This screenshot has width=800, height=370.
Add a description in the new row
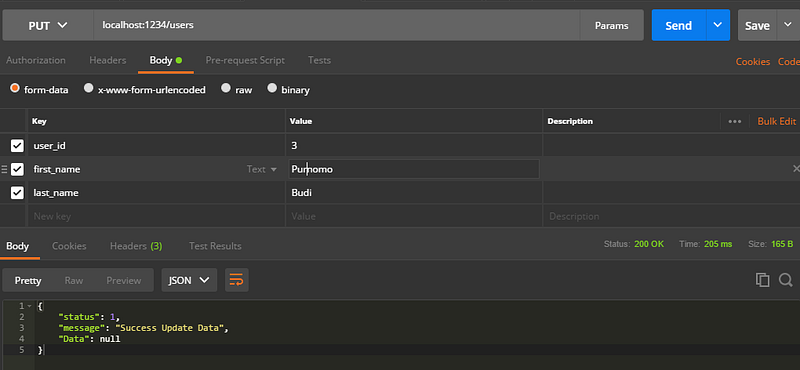tap(671, 216)
